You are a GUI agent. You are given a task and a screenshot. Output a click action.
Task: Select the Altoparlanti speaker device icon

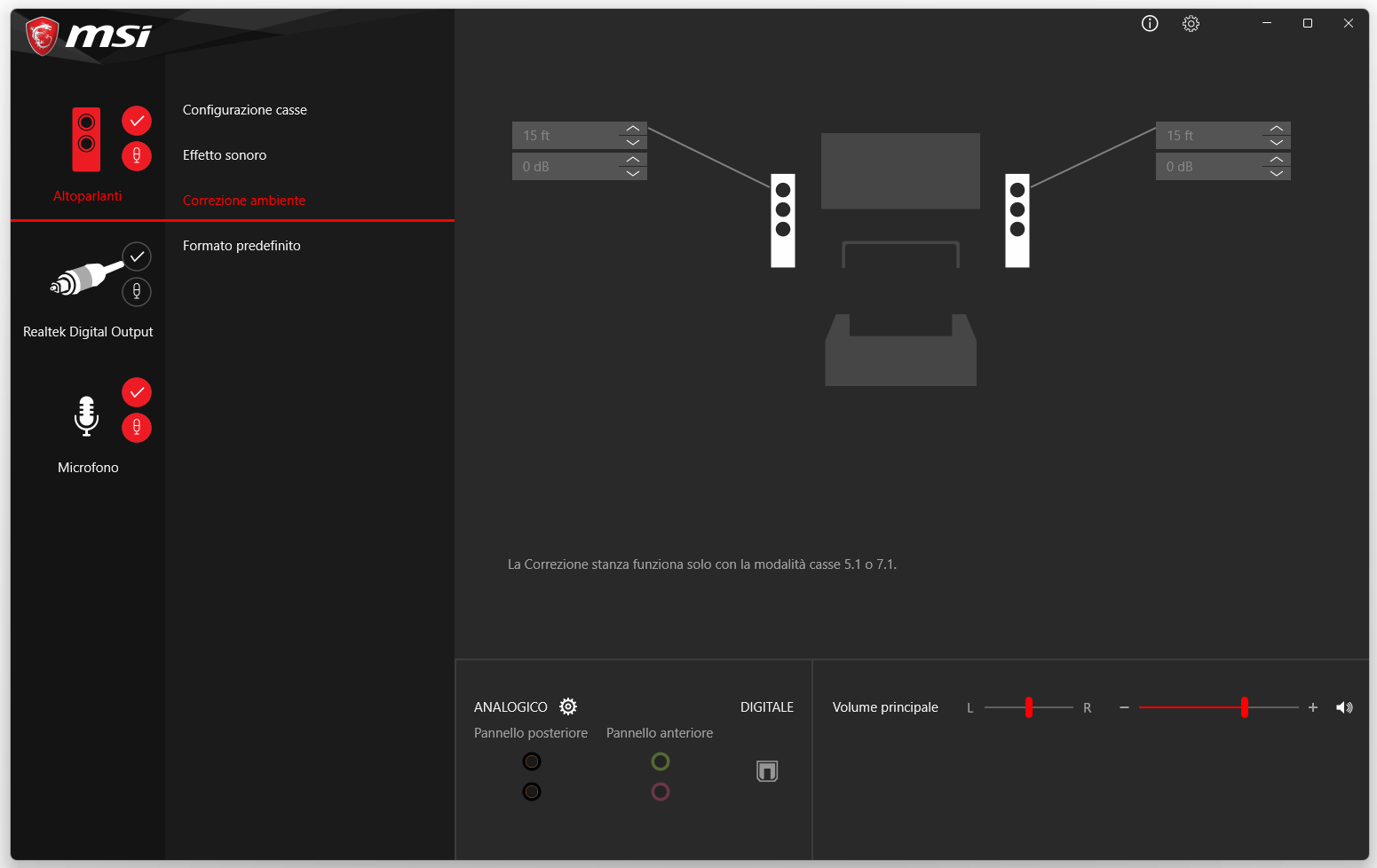[x=86, y=139]
